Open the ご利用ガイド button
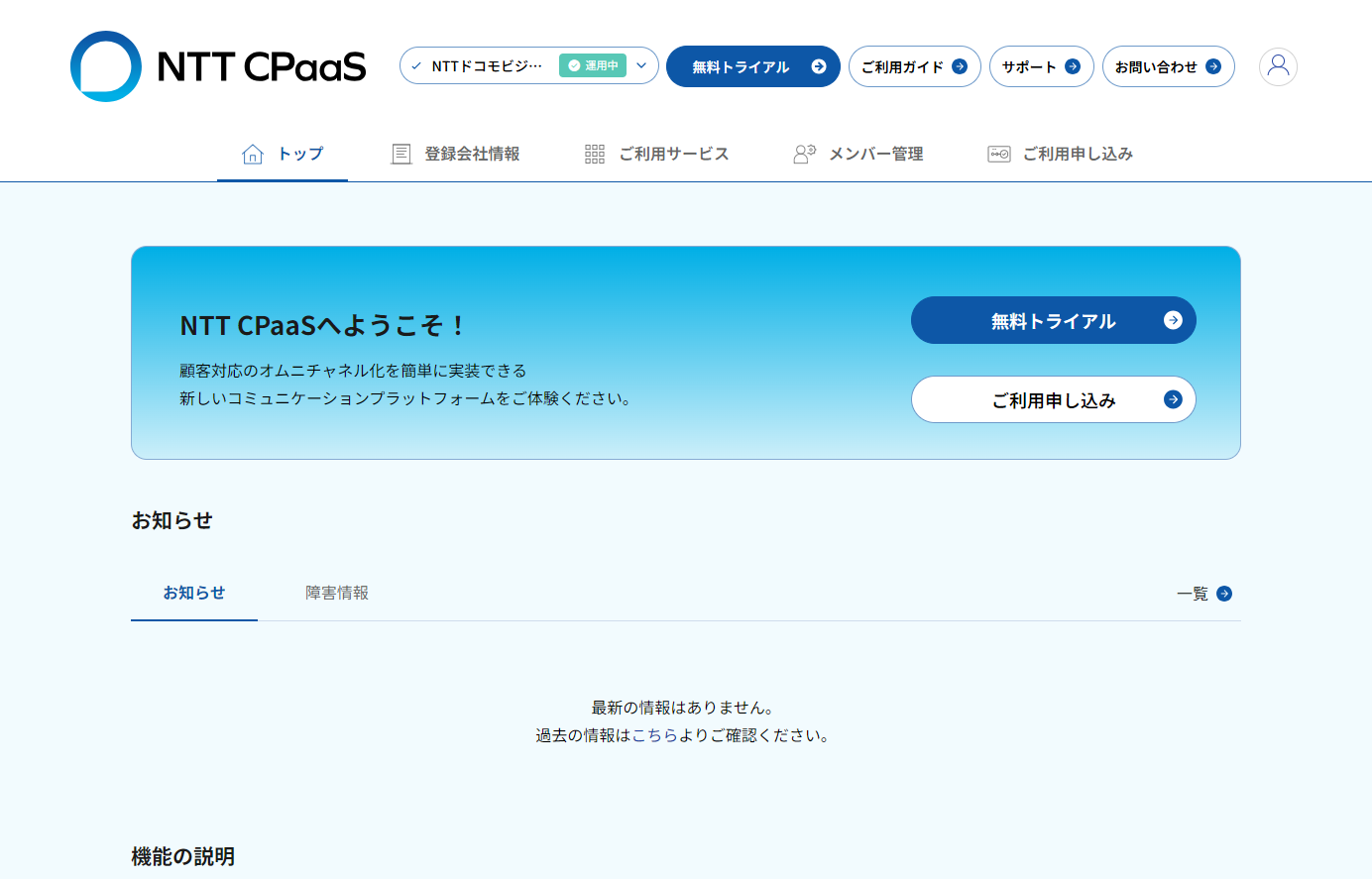Screen dimensions: 1372x879 (915, 66)
